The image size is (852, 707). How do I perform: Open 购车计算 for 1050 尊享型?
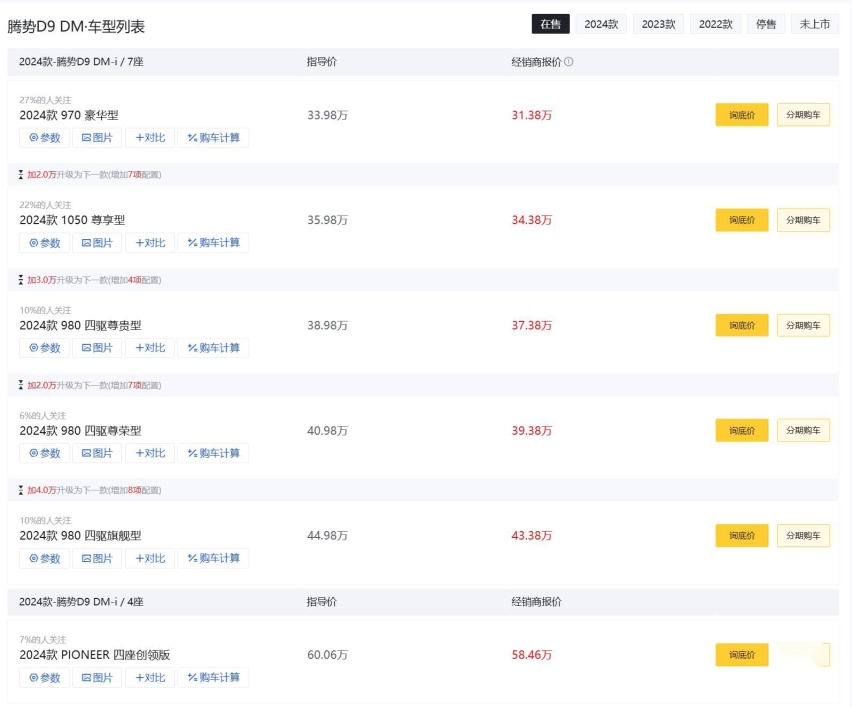point(213,243)
